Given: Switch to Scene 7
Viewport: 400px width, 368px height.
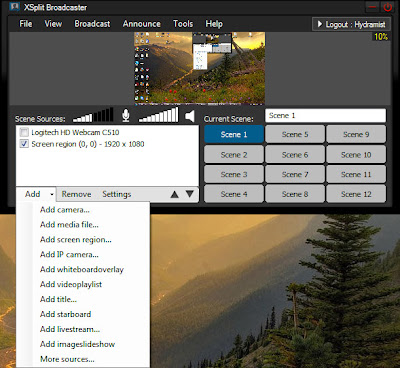Looking at the screenshot, I should click(x=295, y=174).
